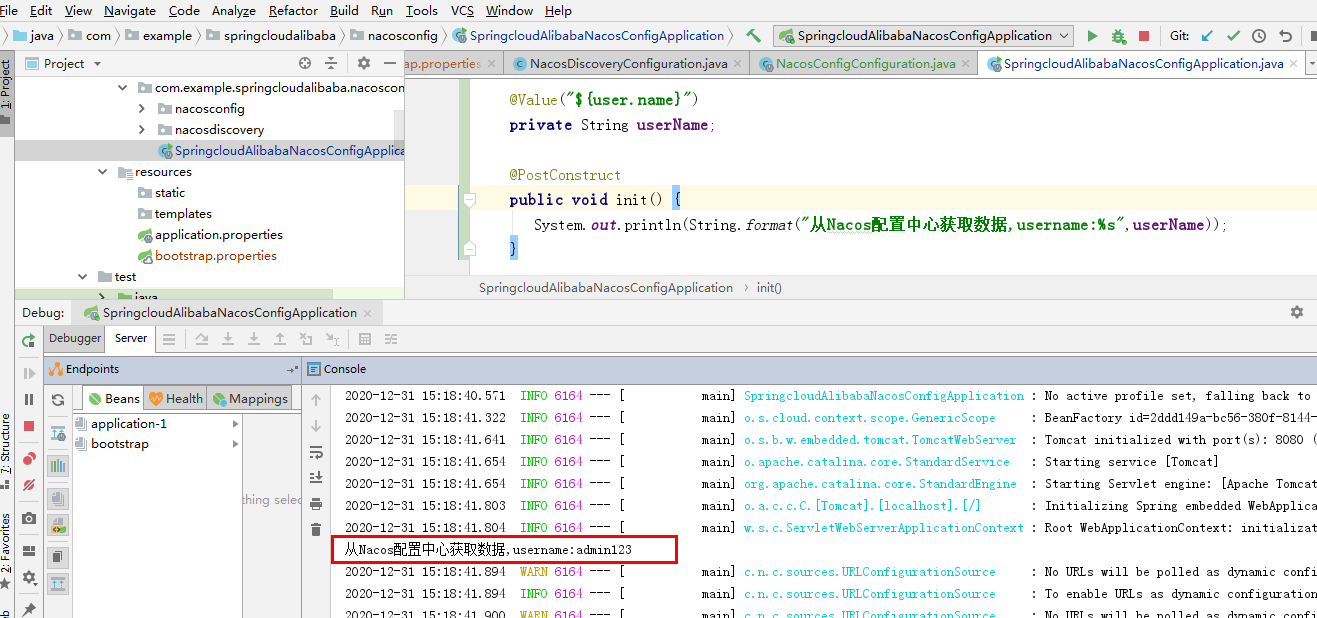Open the Analyze menu
This screenshot has height=618, width=1317.
pyautogui.click(x=234, y=11)
